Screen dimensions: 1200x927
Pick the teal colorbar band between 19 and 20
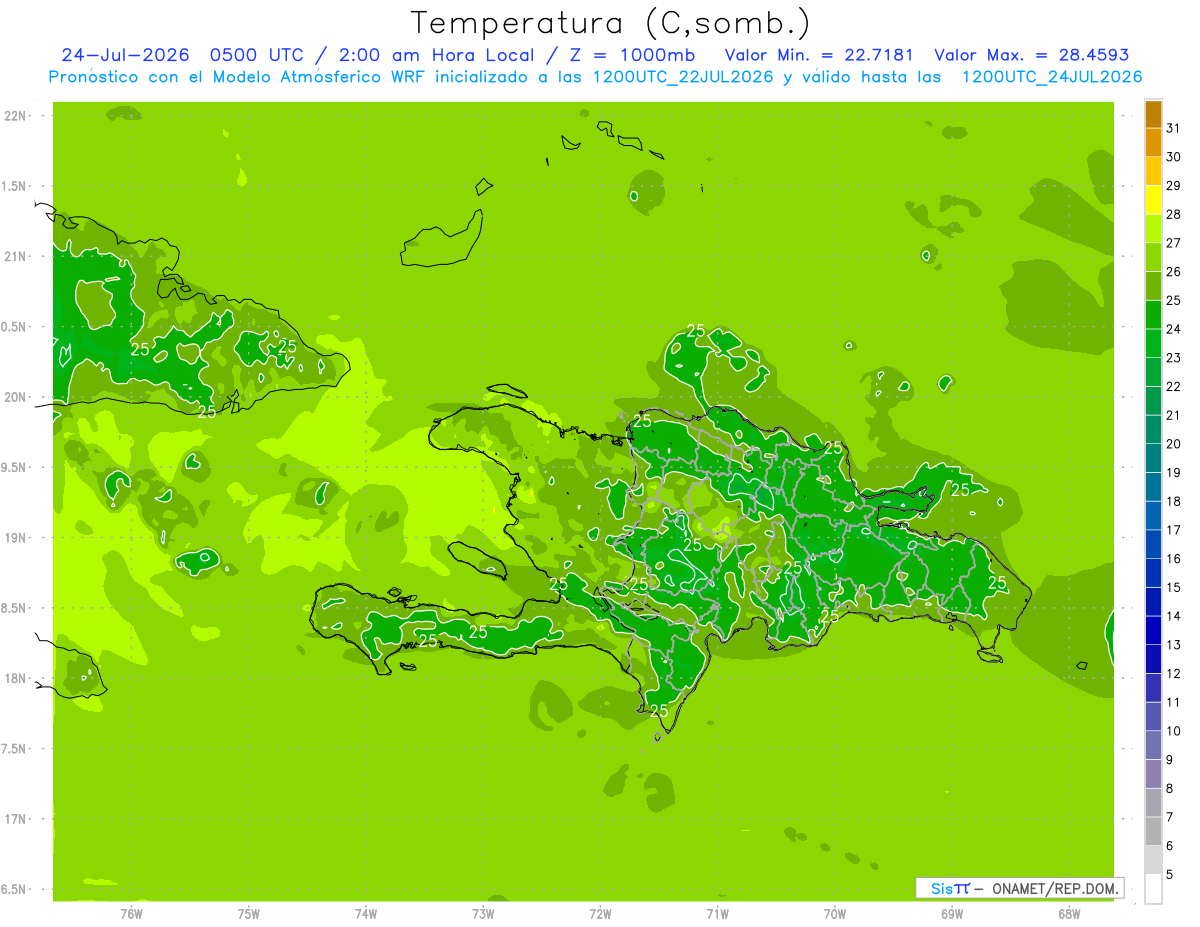[x=1153, y=458]
